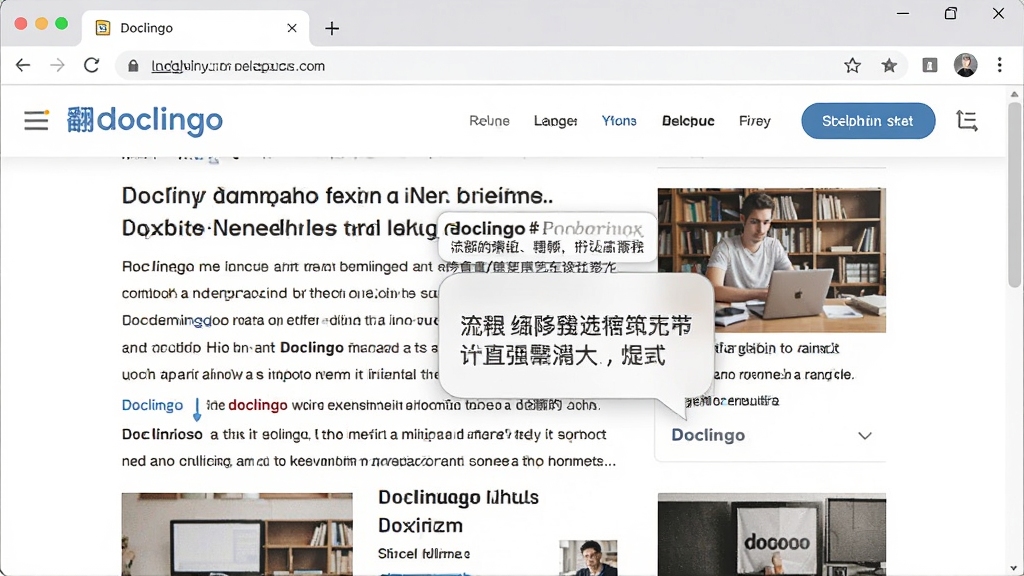Click the red doclingo word in article
1024x576 pixels.
click(x=258, y=405)
